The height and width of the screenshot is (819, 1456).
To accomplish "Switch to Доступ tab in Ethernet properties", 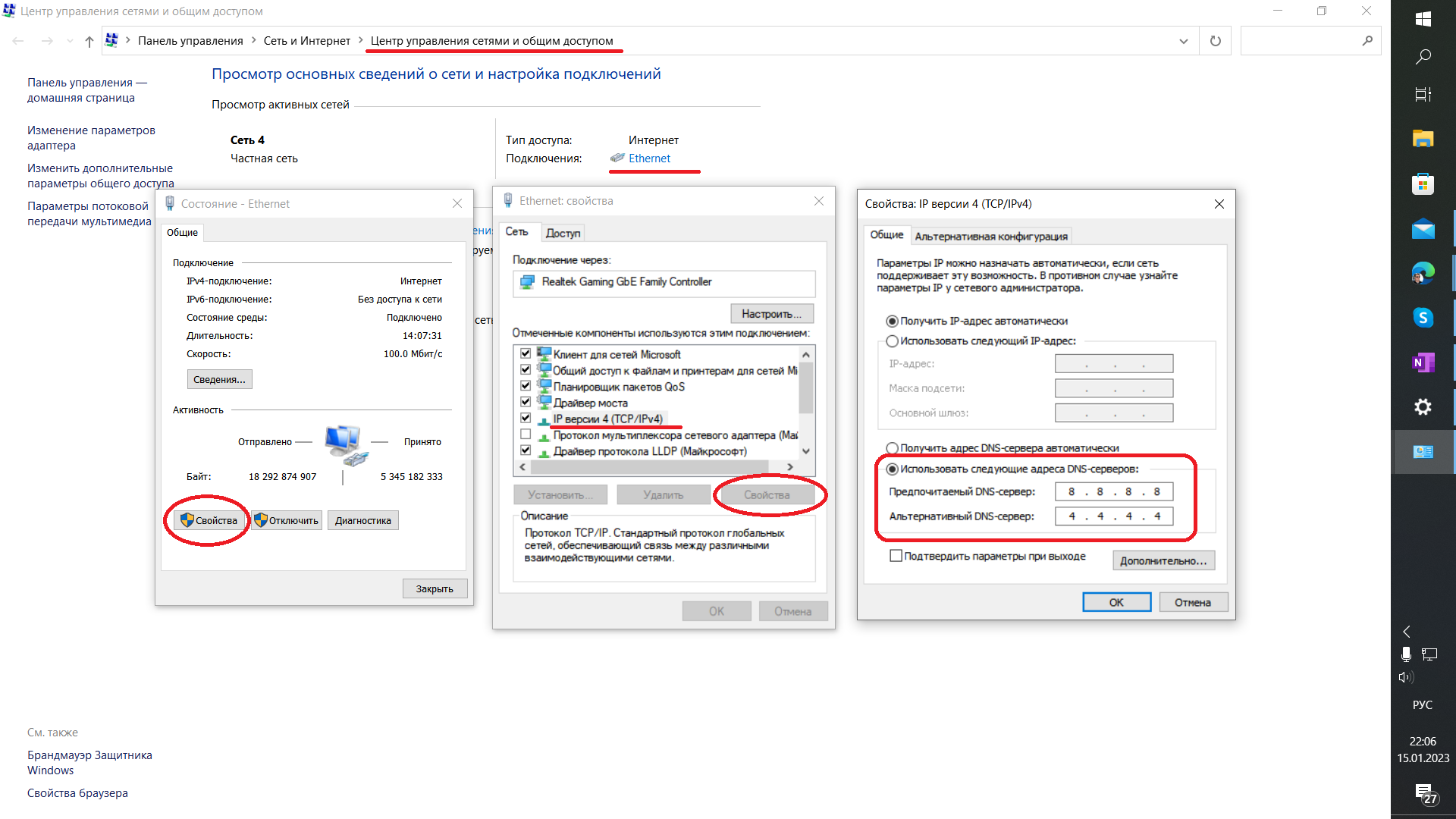I will [x=561, y=232].
